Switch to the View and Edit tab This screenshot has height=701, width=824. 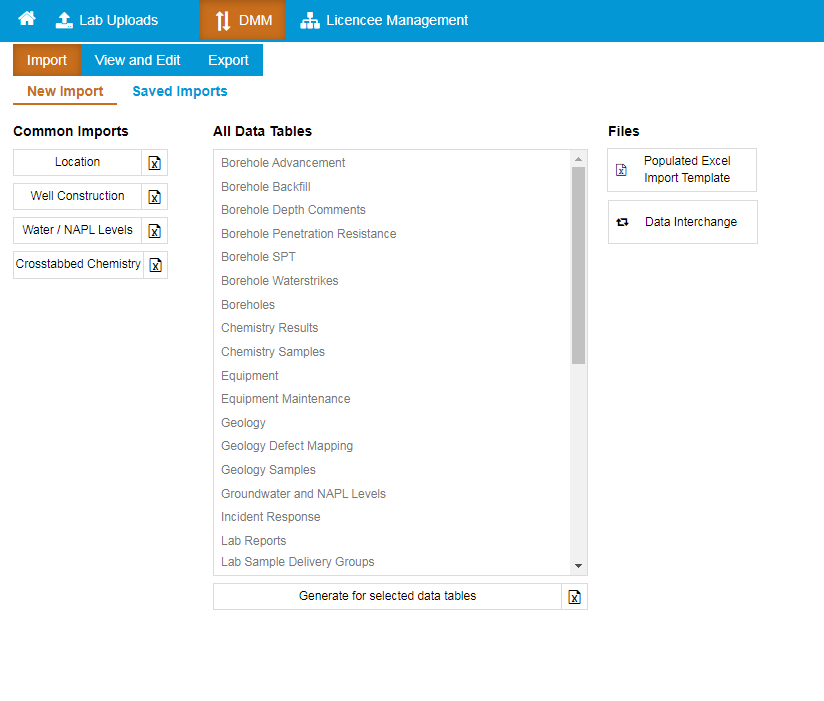138,60
